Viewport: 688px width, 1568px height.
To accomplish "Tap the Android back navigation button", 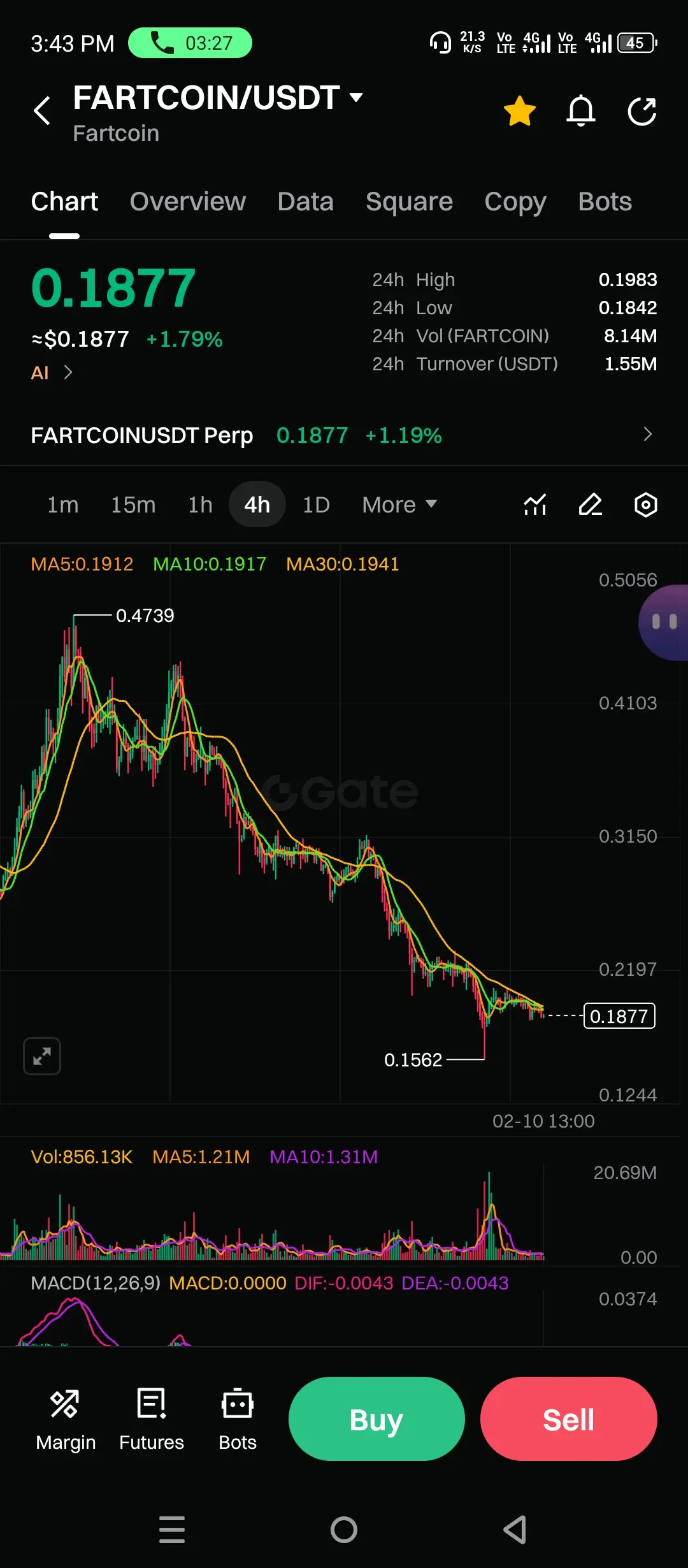I will click(515, 1530).
